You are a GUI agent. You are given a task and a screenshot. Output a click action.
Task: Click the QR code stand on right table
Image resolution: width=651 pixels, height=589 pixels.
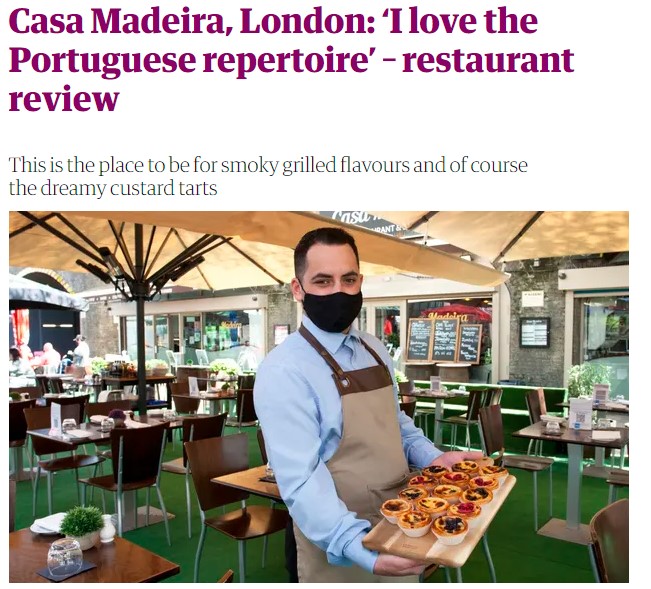(x=580, y=413)
